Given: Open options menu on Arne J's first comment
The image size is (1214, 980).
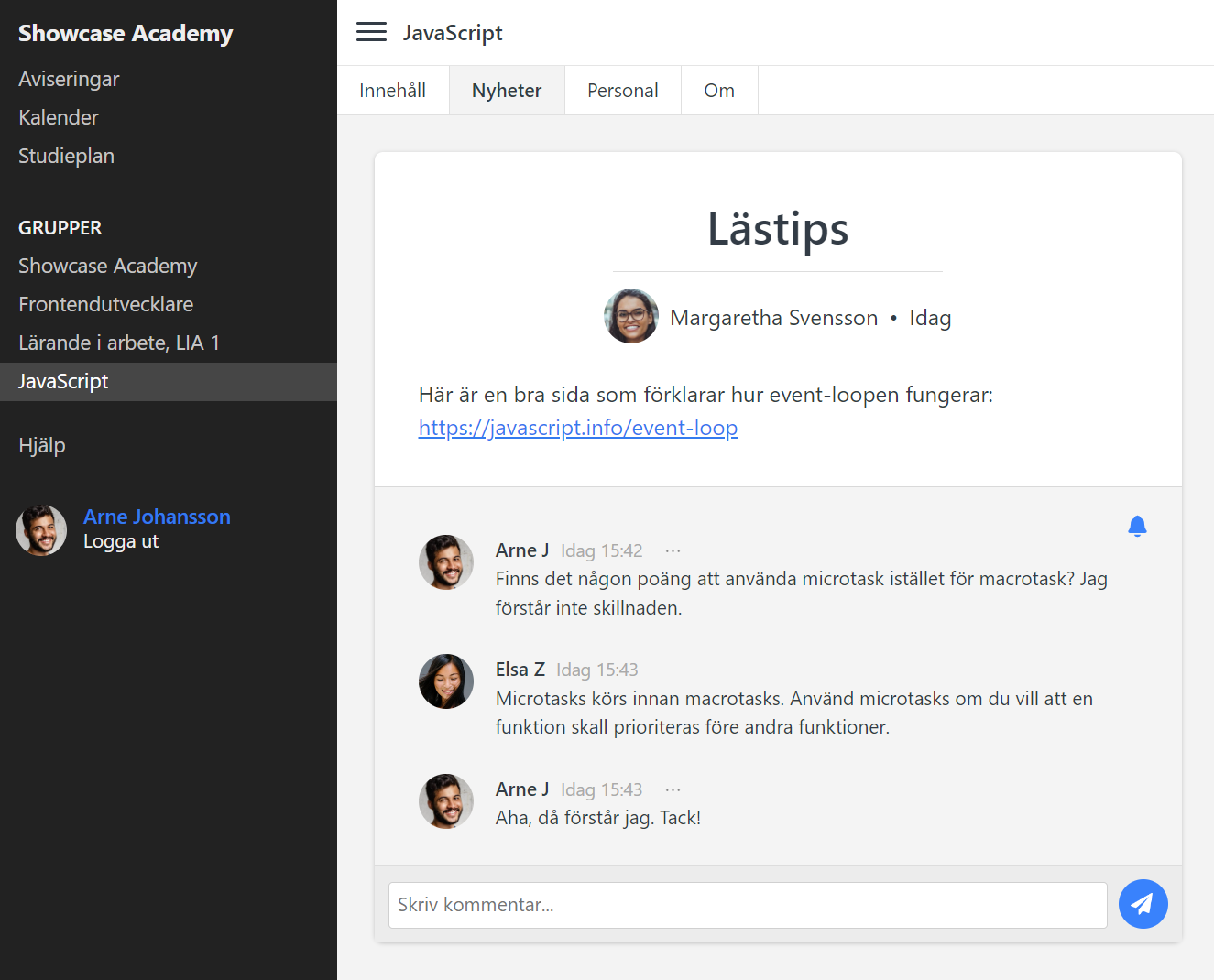Looking at the screenshot, I should point(673,549).
